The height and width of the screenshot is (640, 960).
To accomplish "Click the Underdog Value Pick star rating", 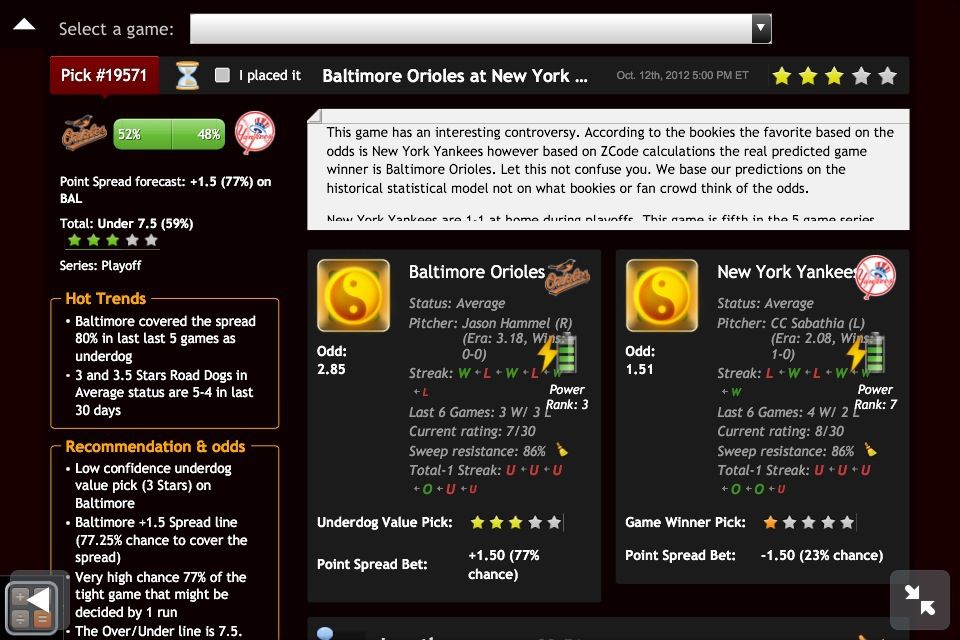I will pos(516,522).
